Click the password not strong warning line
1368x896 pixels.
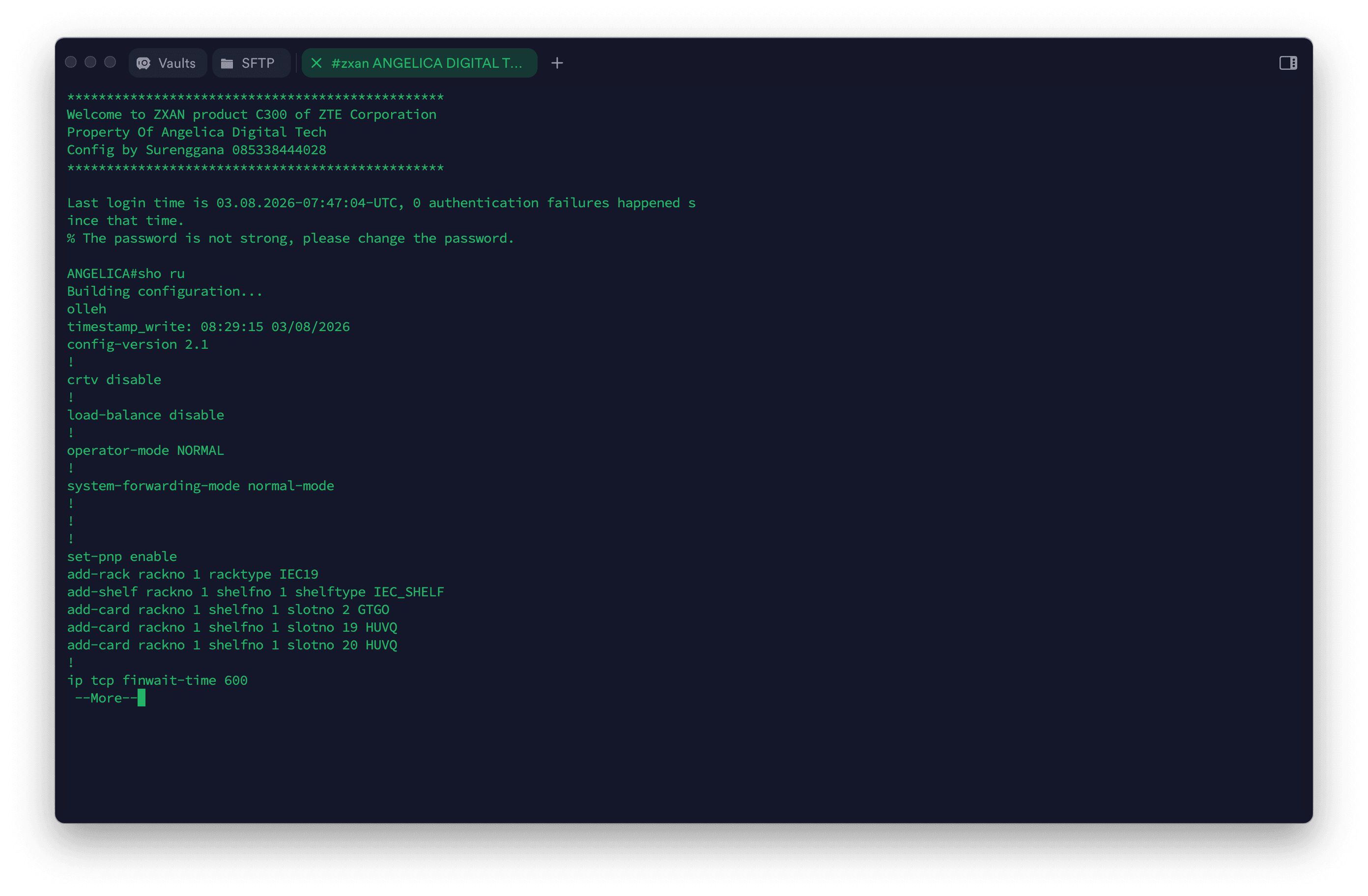[290, 238]
